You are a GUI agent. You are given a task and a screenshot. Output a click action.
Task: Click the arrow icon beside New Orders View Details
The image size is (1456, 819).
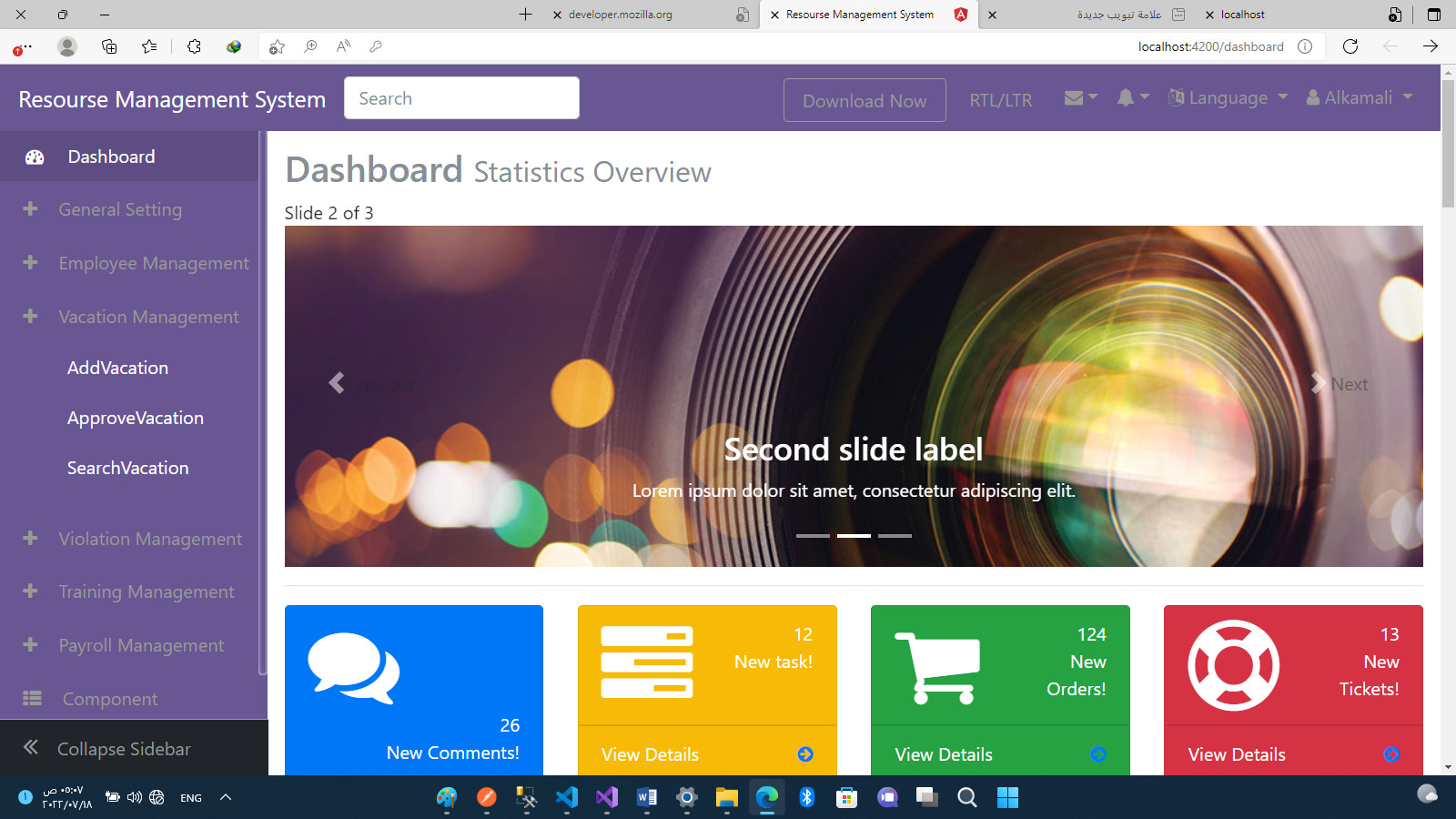point(1098,754)
